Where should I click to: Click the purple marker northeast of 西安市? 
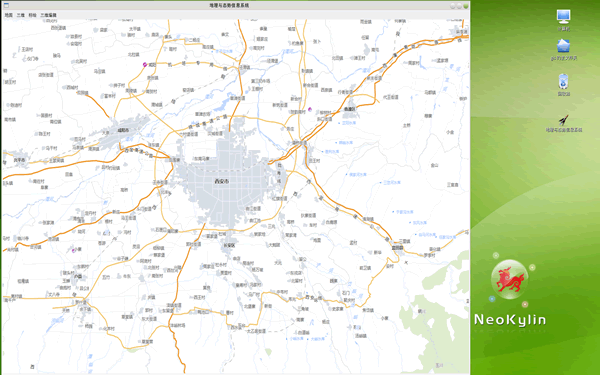coord(310,109)
